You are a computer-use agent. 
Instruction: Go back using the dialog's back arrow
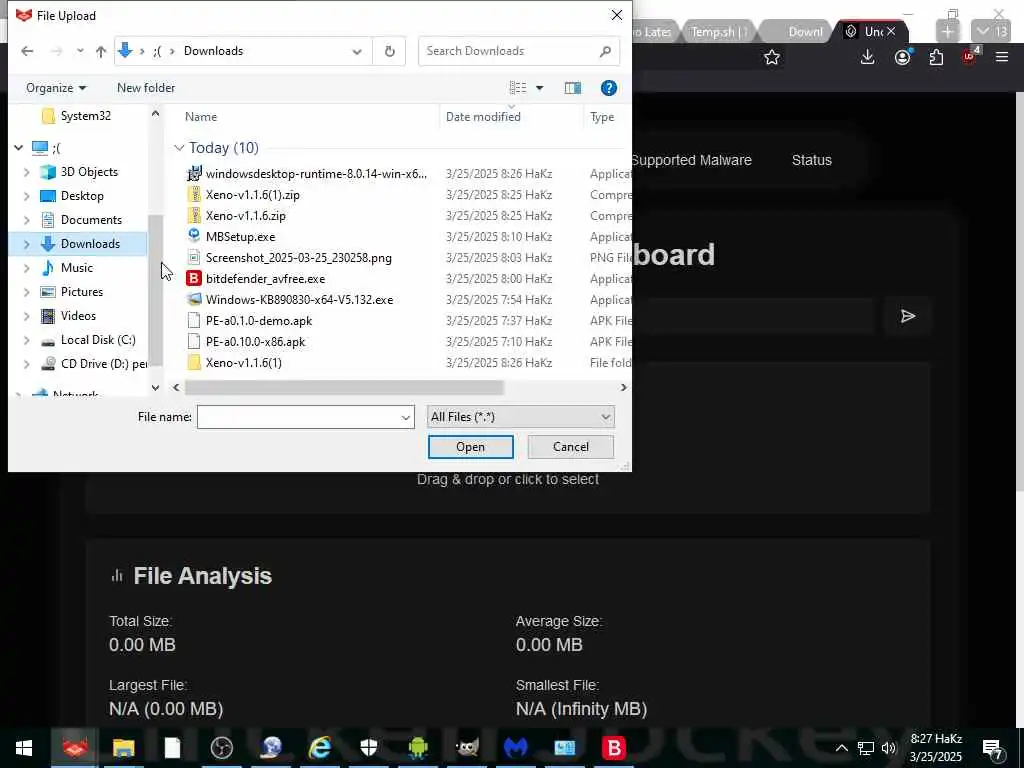27,51
